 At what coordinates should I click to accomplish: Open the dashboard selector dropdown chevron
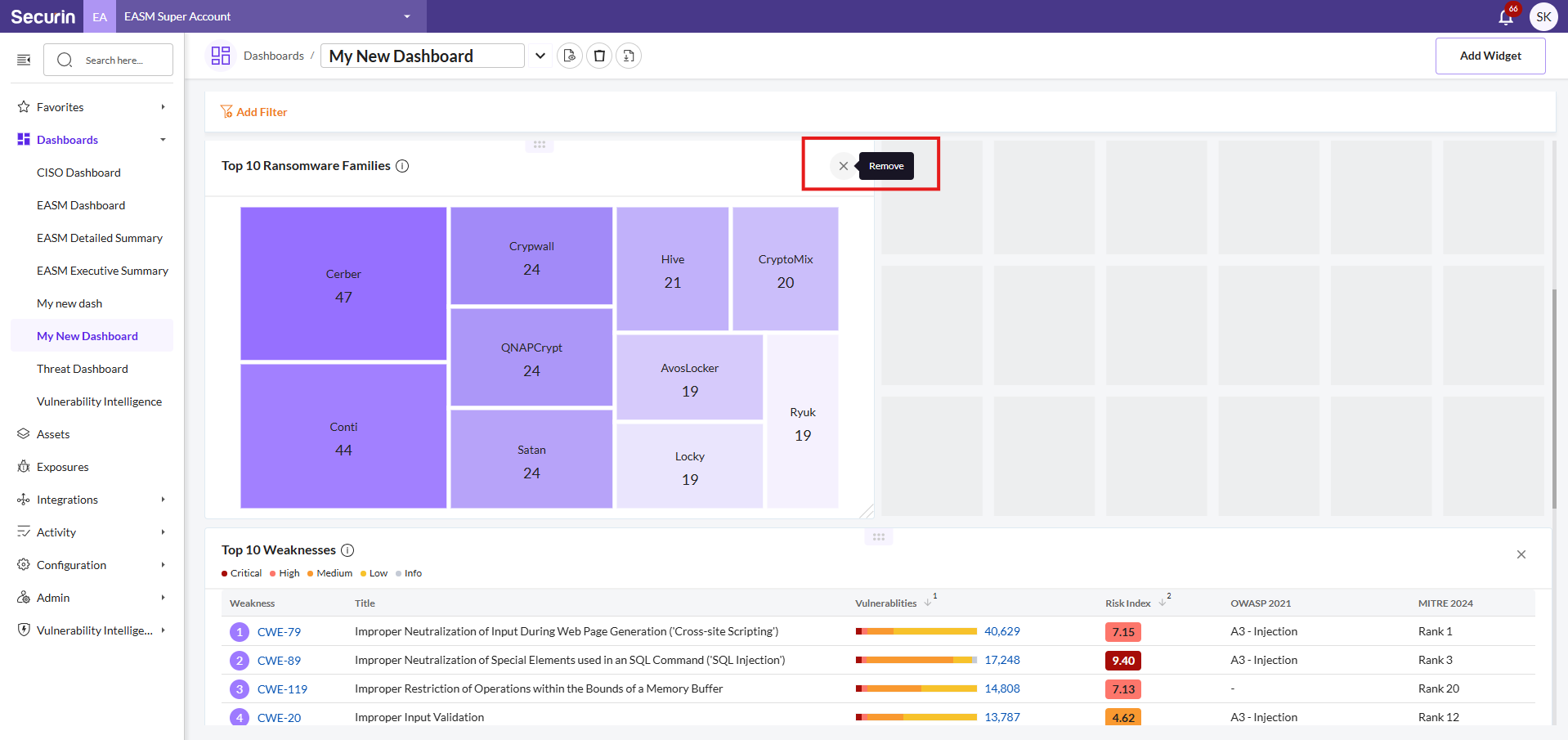540,56
